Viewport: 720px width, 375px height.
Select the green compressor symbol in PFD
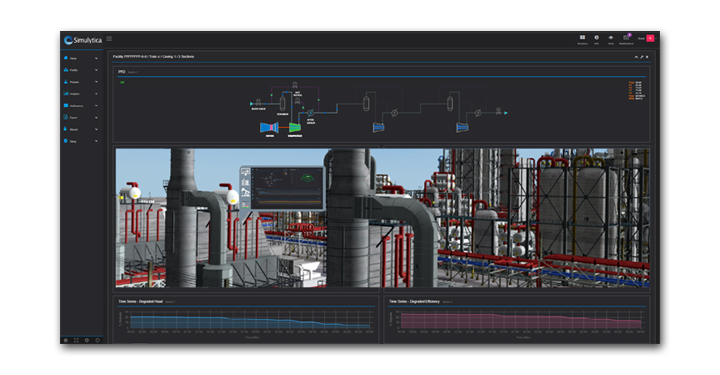click(295, 128)
